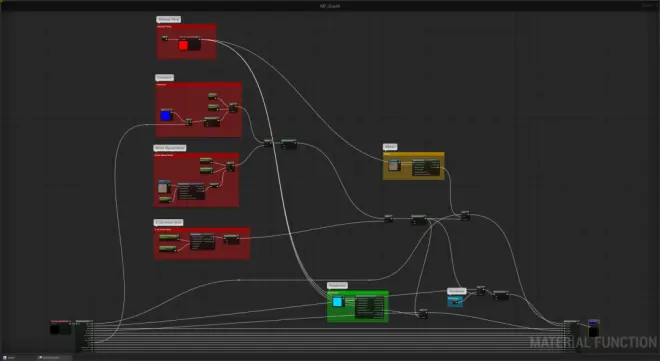
Task: Click the grey texture sample in yellow comment
Action: point(394,165)
